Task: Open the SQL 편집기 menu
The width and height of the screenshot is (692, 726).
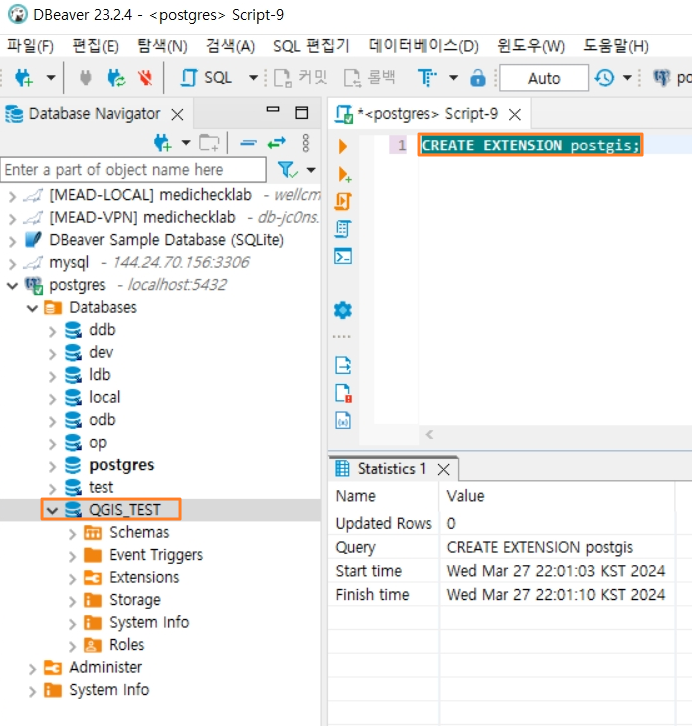Action: pyautogui.click(x=311, y=46)
